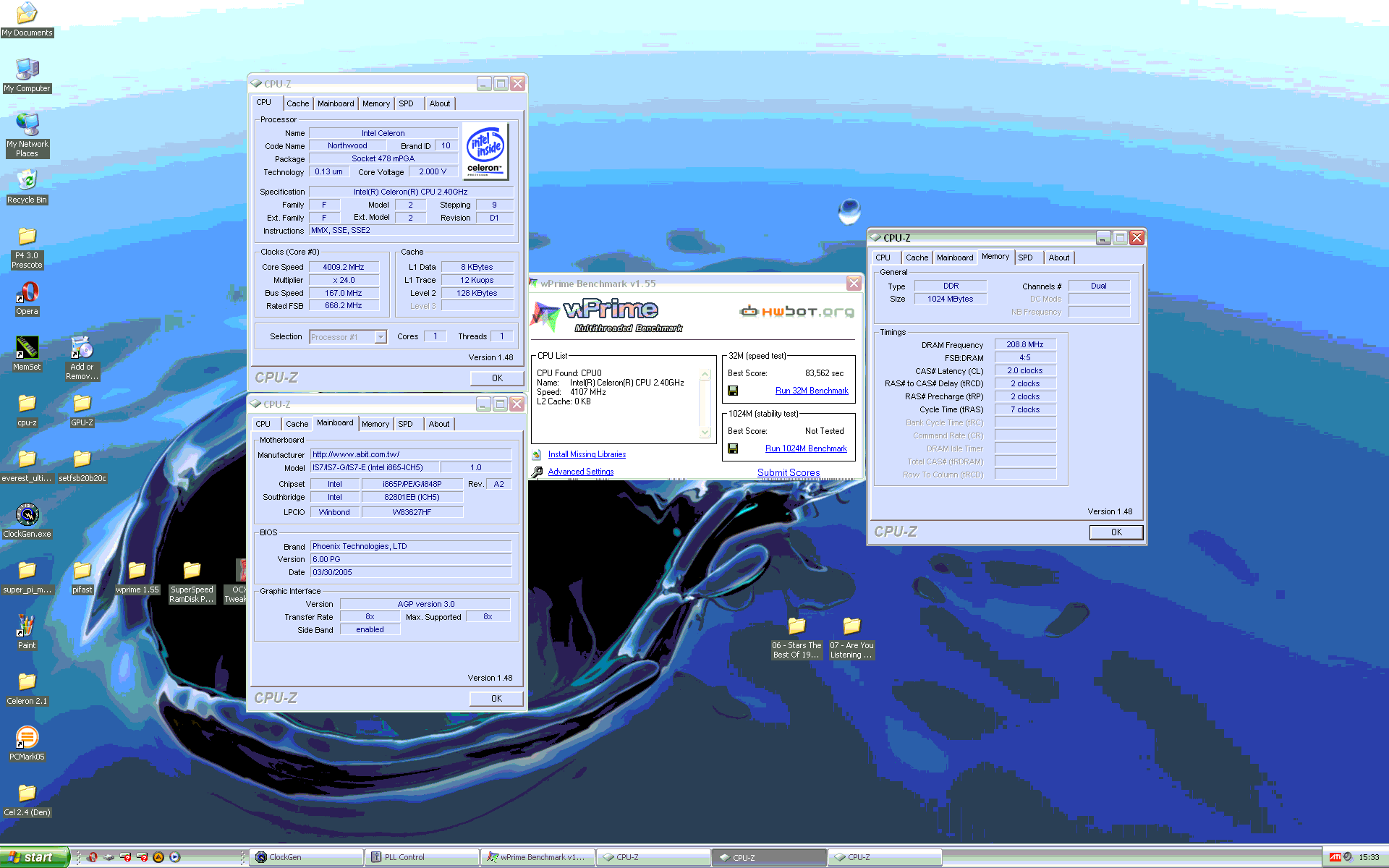Image resolution: width=1389 pixels, height=868 pixels.
Task: Click the Intel Inside Celeron logo
Action: [x=485, y=151]
